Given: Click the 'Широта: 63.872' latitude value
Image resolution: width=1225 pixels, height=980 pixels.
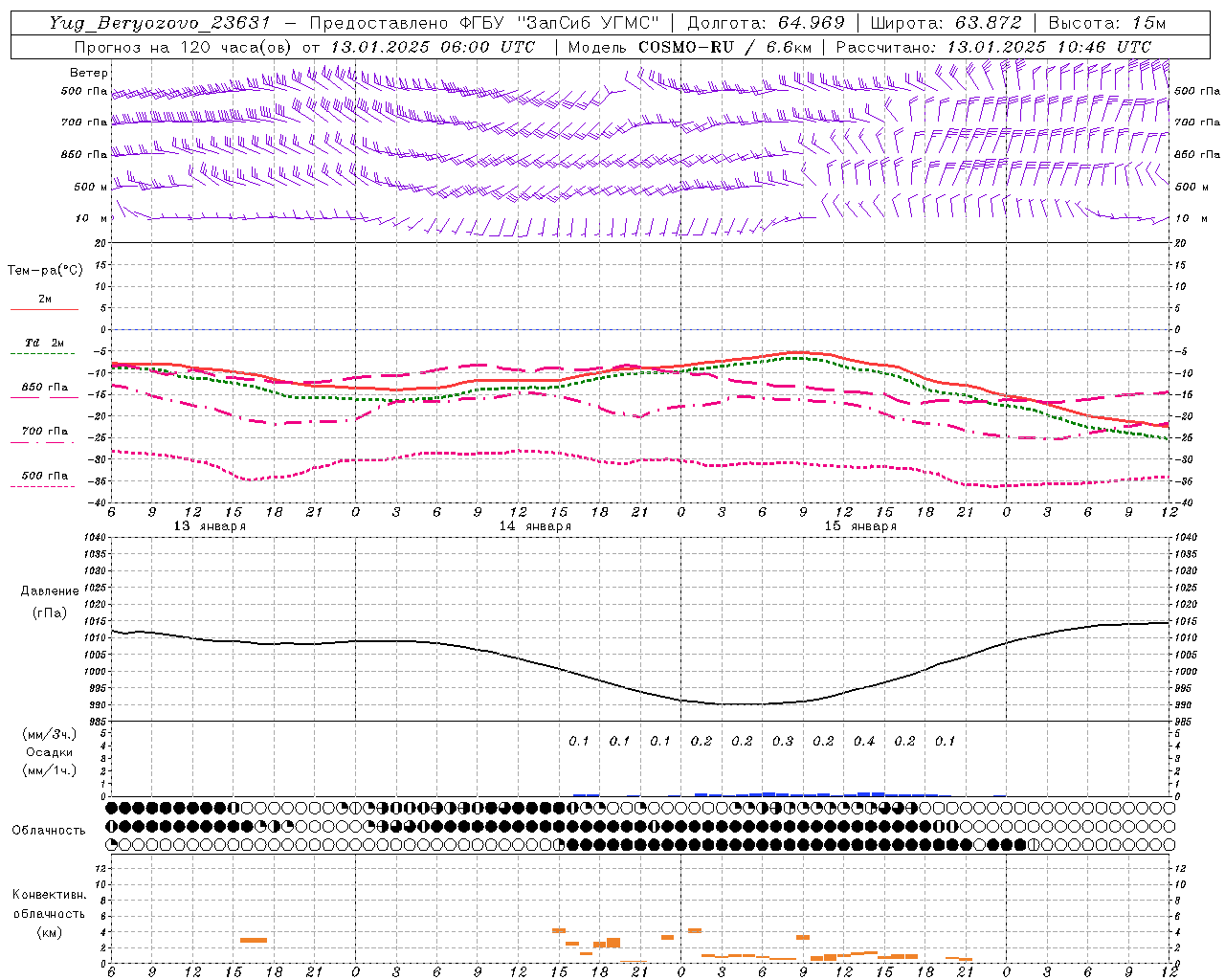Looking at the screenshot, I should pyautogui.click(x=947, y=23).
